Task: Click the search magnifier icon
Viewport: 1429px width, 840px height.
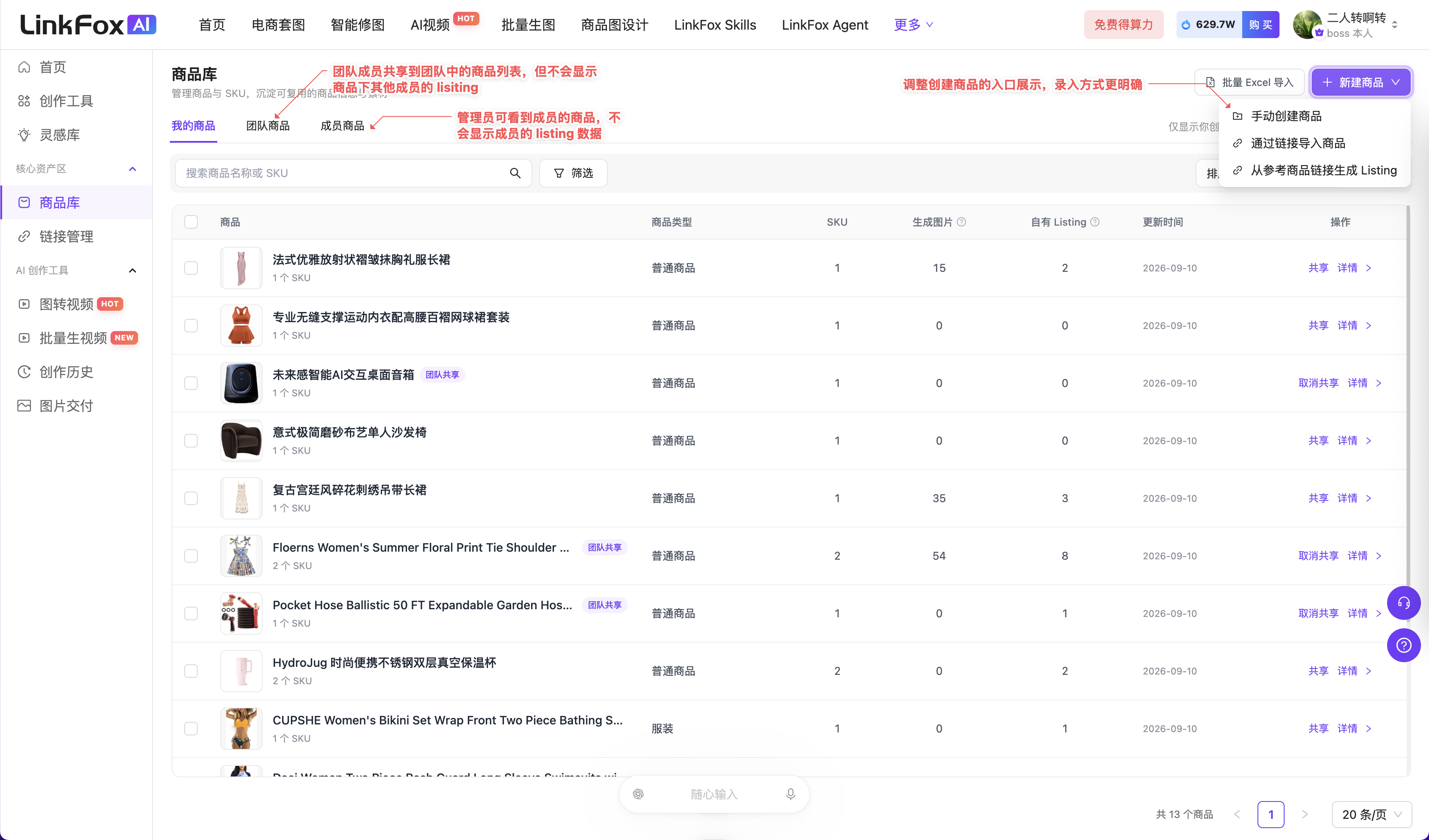Action: pos(515,173)
